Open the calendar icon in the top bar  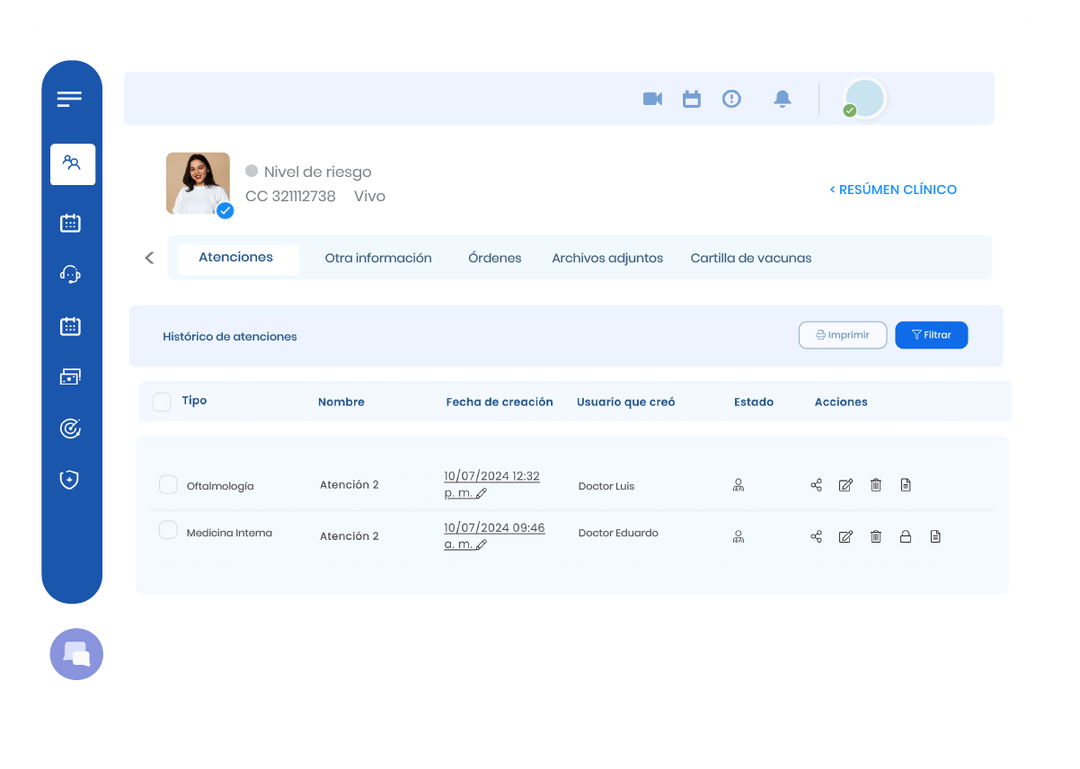(x=691, y=98)
